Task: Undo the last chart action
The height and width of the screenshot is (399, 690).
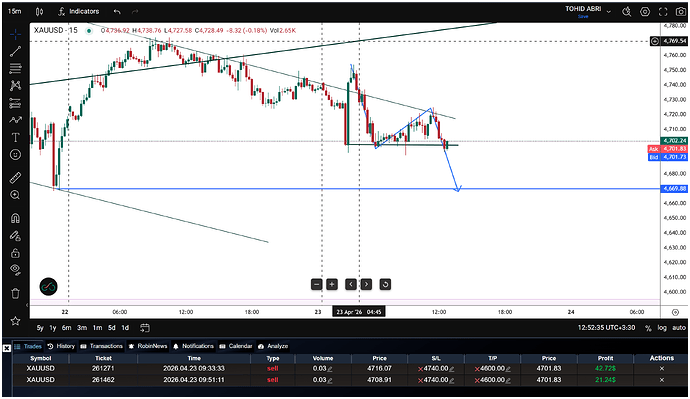Action: click(x=117, y=11)
